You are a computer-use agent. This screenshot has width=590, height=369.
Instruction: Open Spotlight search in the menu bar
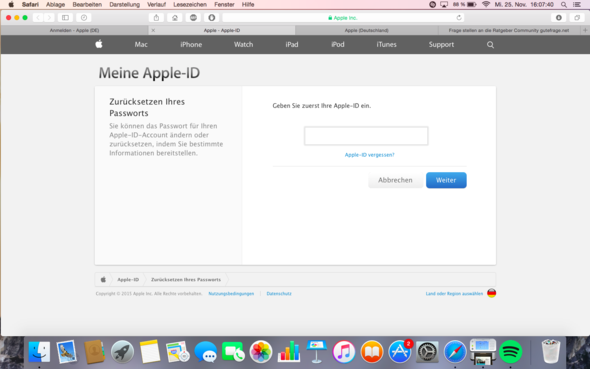pos(564,5)
